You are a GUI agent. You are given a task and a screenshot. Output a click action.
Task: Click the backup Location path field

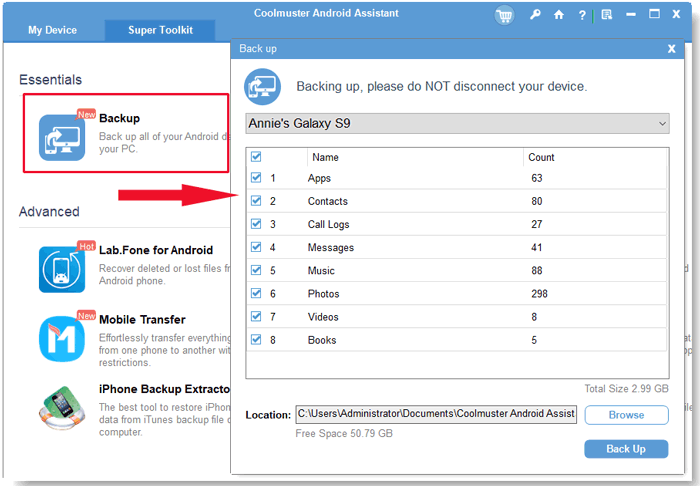point(435,414)
